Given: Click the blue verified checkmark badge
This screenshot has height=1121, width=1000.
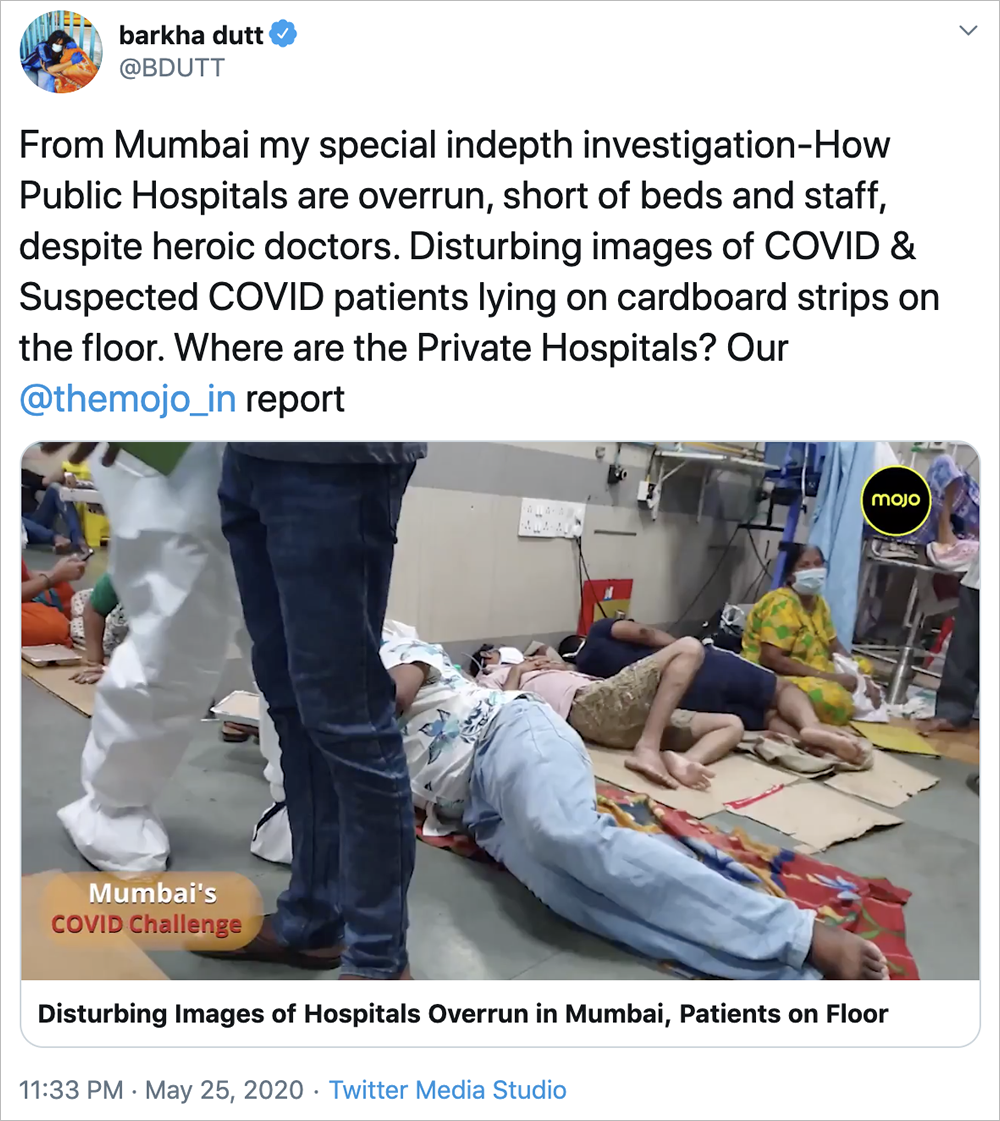Looking at the screenshot, I should tap(284, 34).
